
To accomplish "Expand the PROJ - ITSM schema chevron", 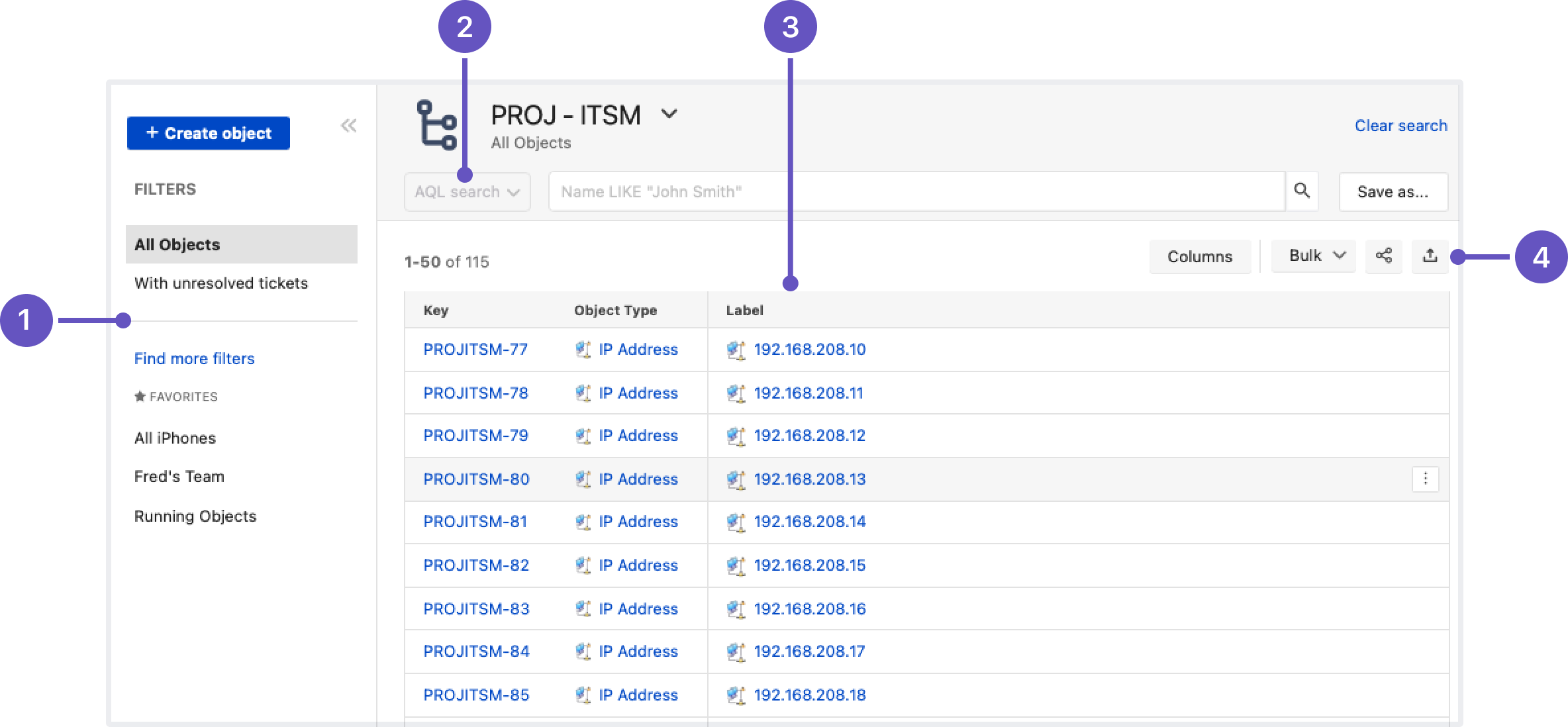I will (669, 115).
